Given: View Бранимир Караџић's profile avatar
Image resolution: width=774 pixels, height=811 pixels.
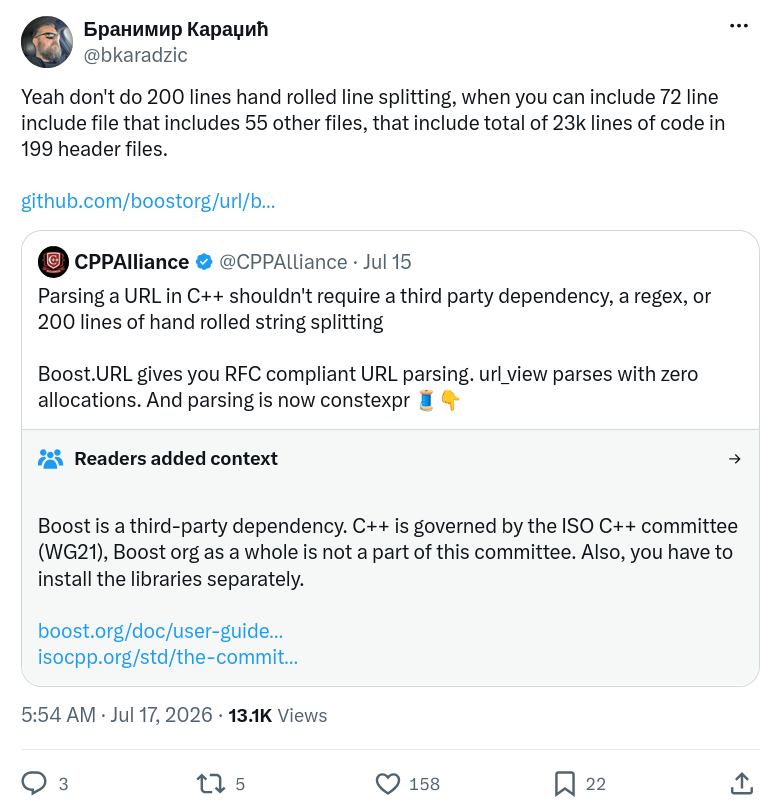Looking at the screenshot, I should [47, 42].
